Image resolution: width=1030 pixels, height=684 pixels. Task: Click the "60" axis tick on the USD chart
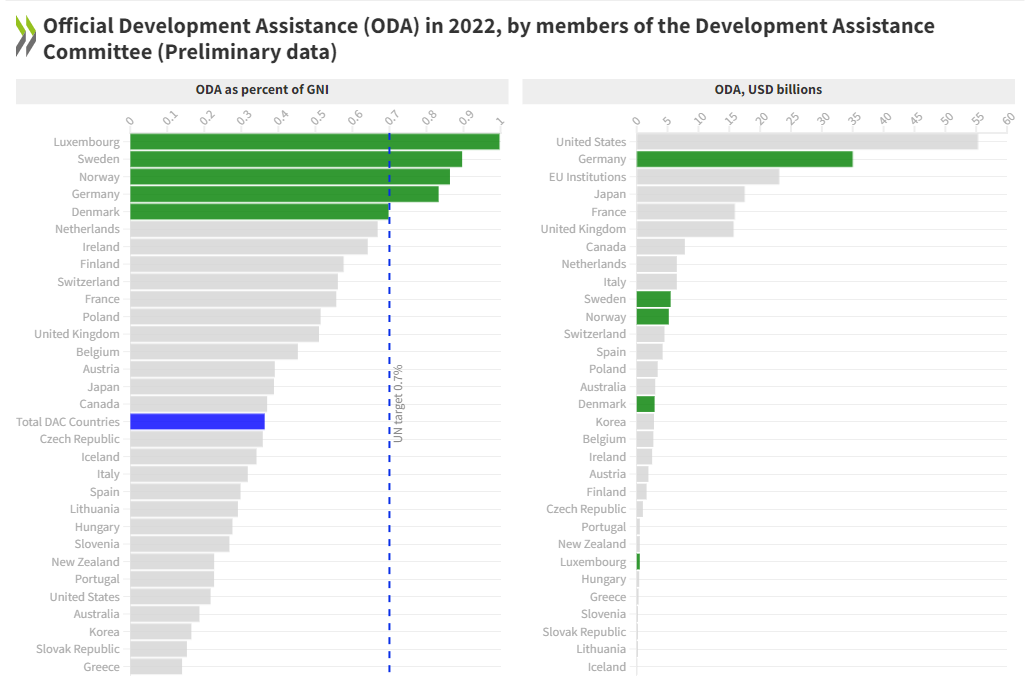[x=1007, y=116]
